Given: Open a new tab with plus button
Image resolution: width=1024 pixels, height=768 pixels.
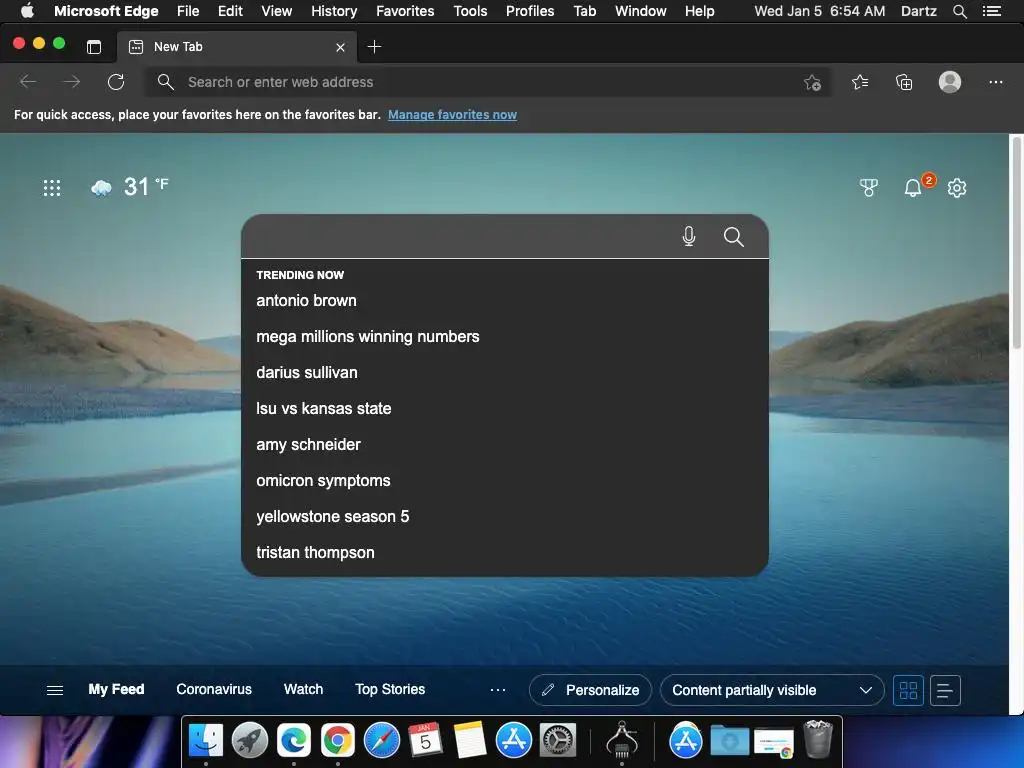Looking at the screenshot, I should (x=374, y=46).
